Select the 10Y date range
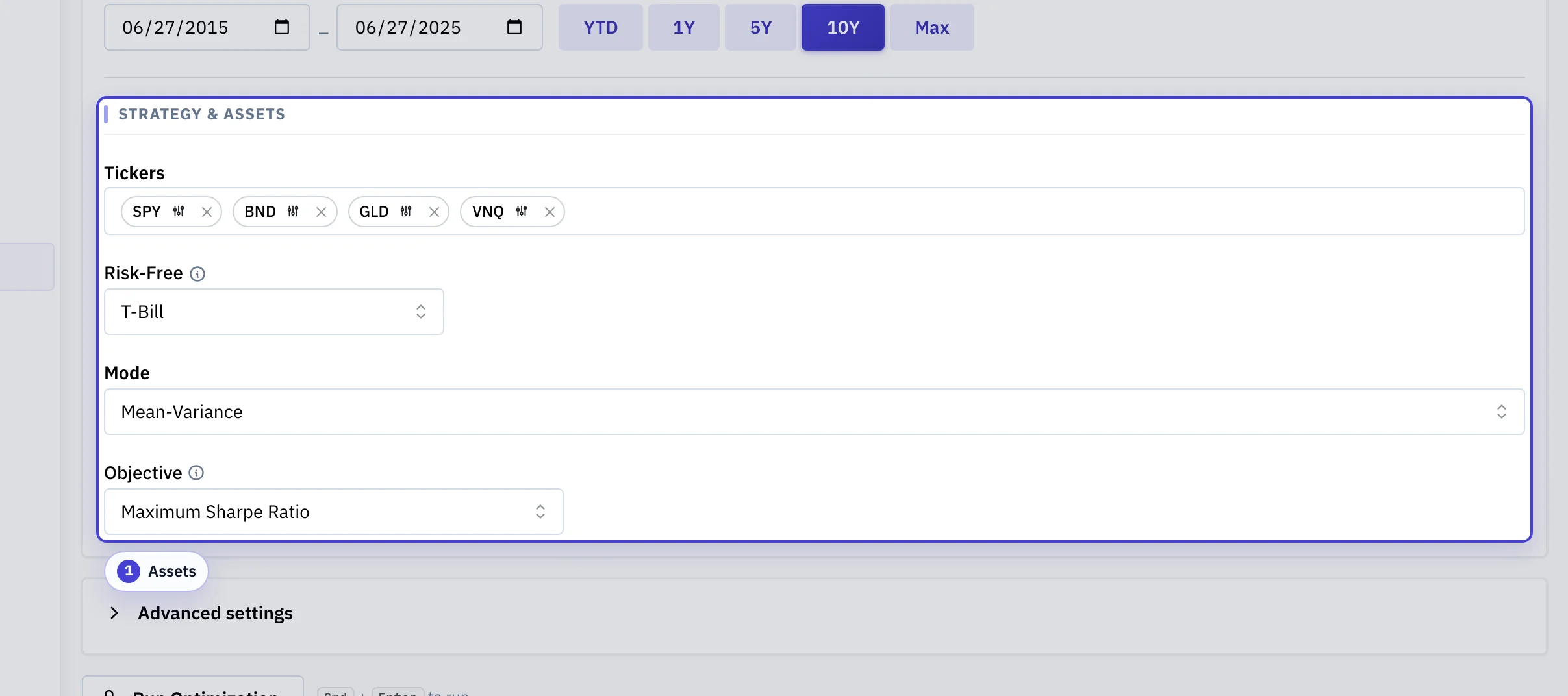 point(843,27)
